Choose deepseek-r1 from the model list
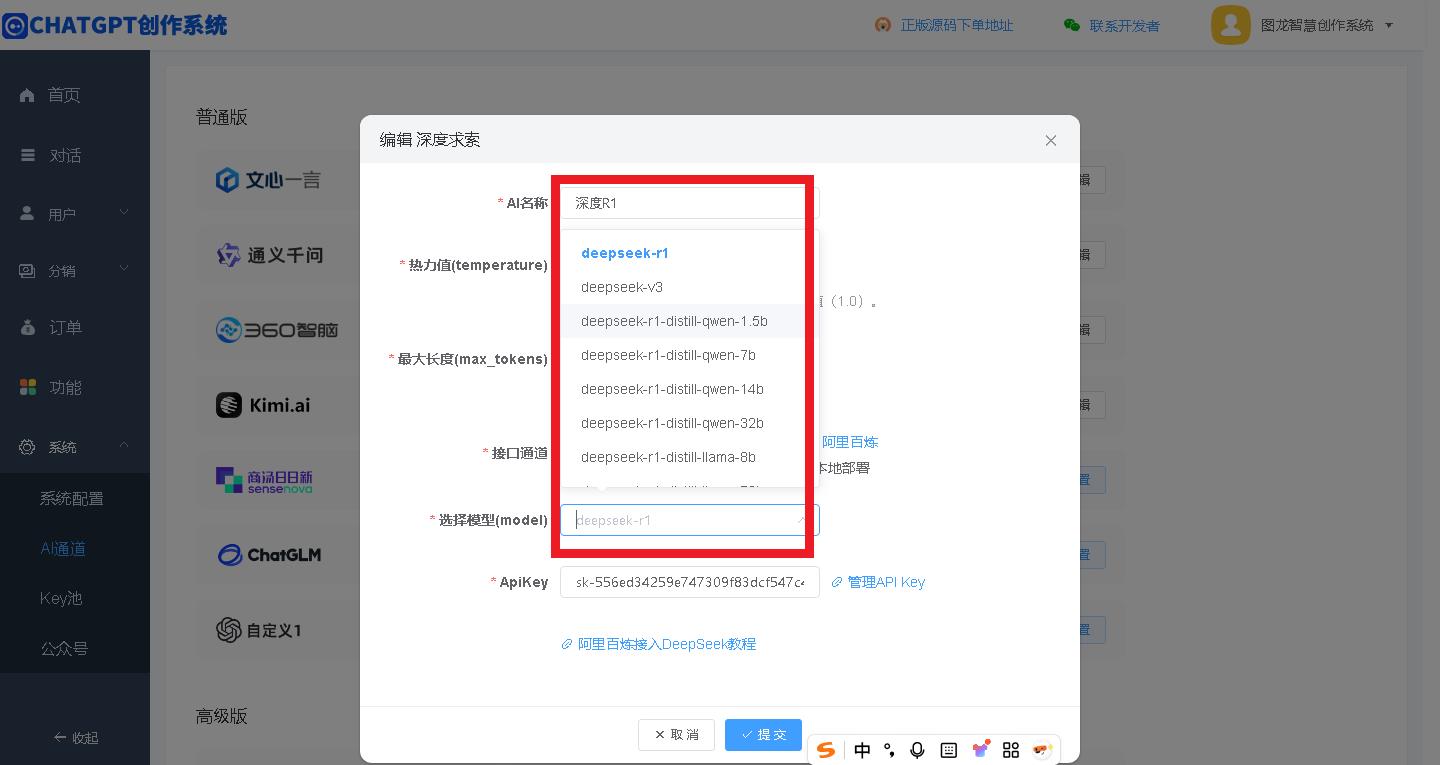This screenshot has height=765, width=1440. [690, 253]
